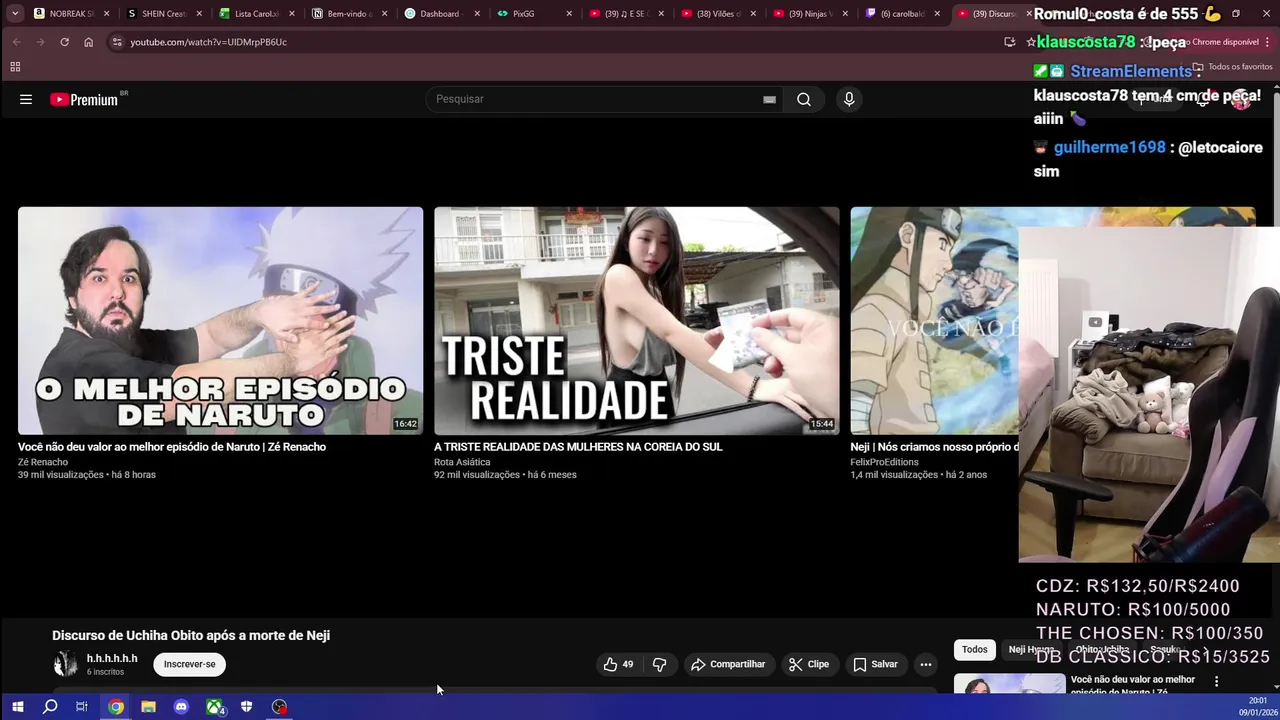This screenshot has width=1280, height=720.
Task: Open FelixProEditions channel link
Action: (x=884, y=462)
